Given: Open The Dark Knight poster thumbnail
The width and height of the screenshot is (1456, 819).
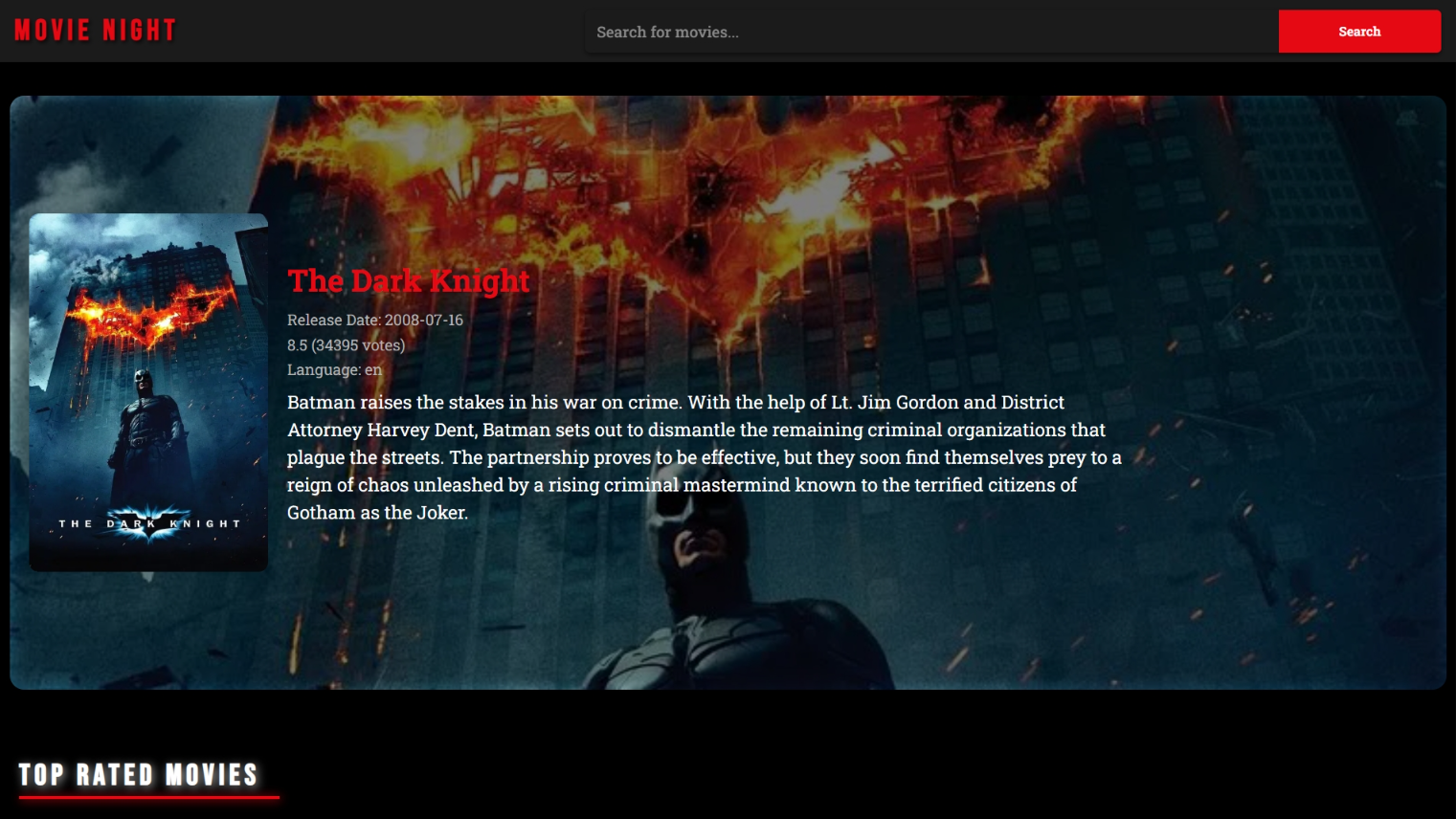Looking at the screenshot, I should coord(148,392).
